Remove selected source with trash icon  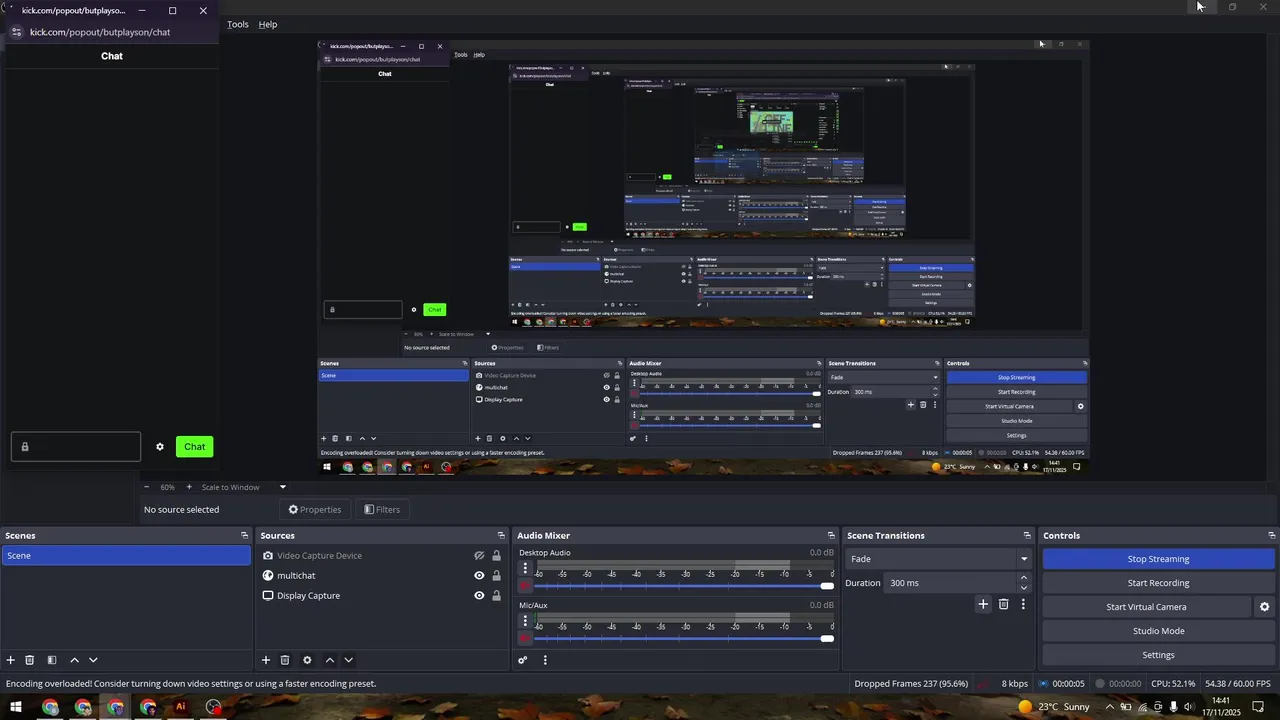pyautogui.click(x=285, y=660)
